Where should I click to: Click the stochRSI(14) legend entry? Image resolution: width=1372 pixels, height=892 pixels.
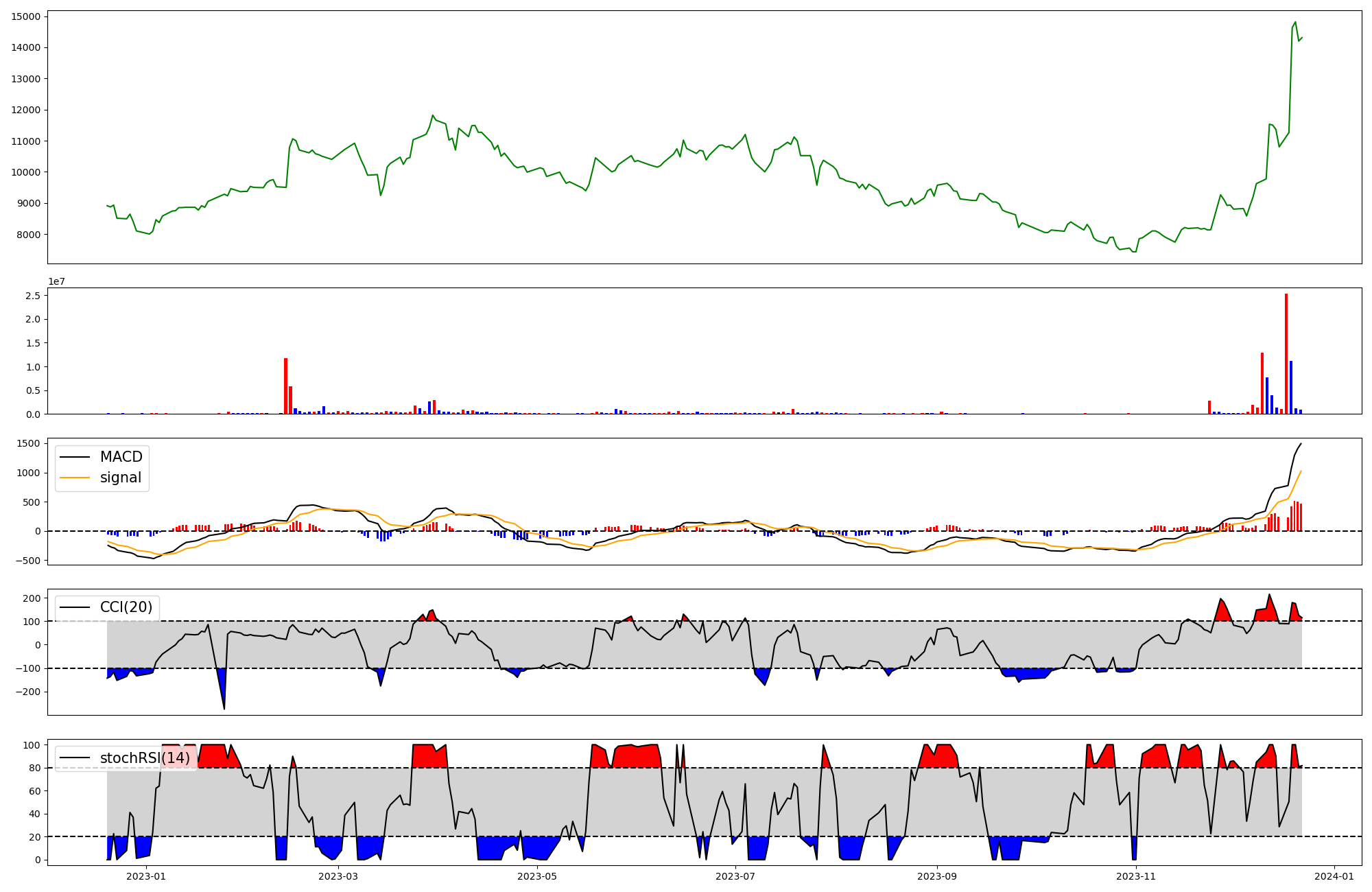[145, 758]
